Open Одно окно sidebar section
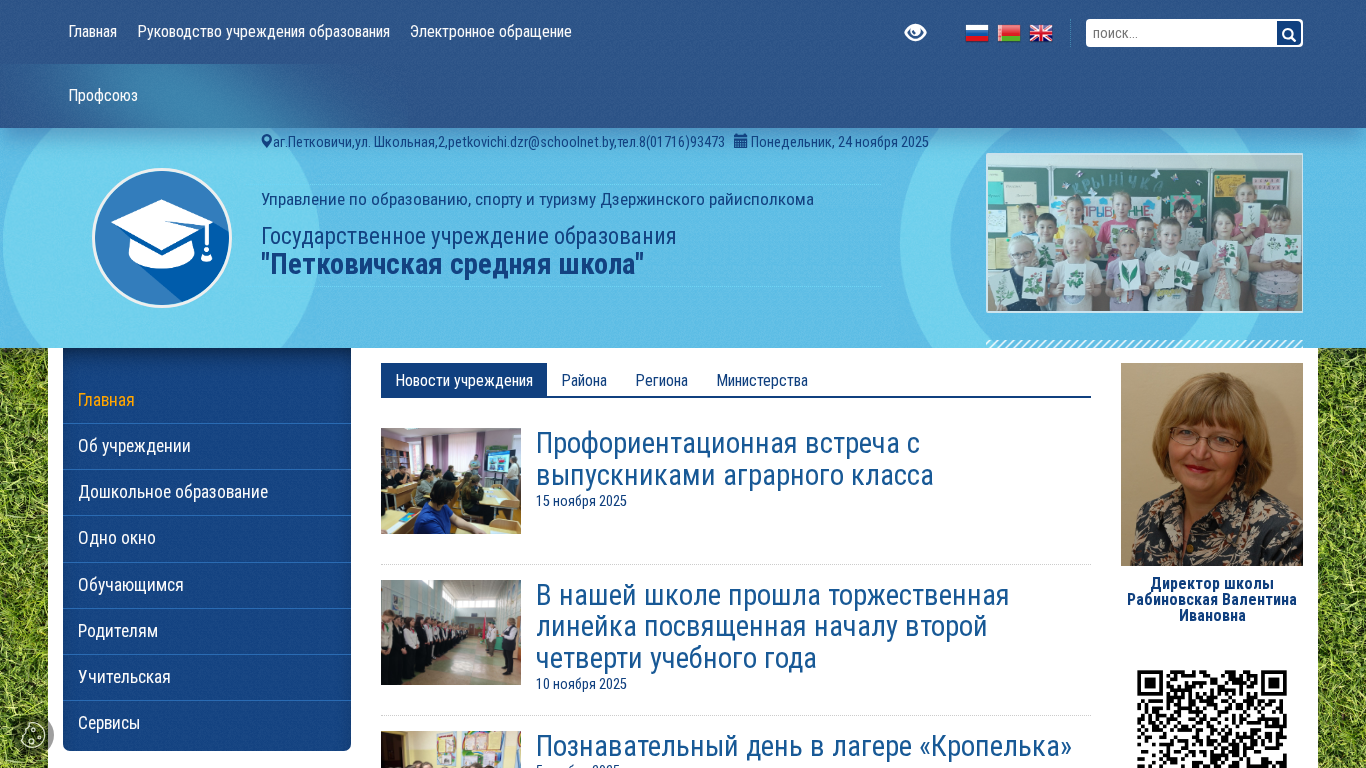Viewport: 1366px width, 768px height. [x=207, y=538]
